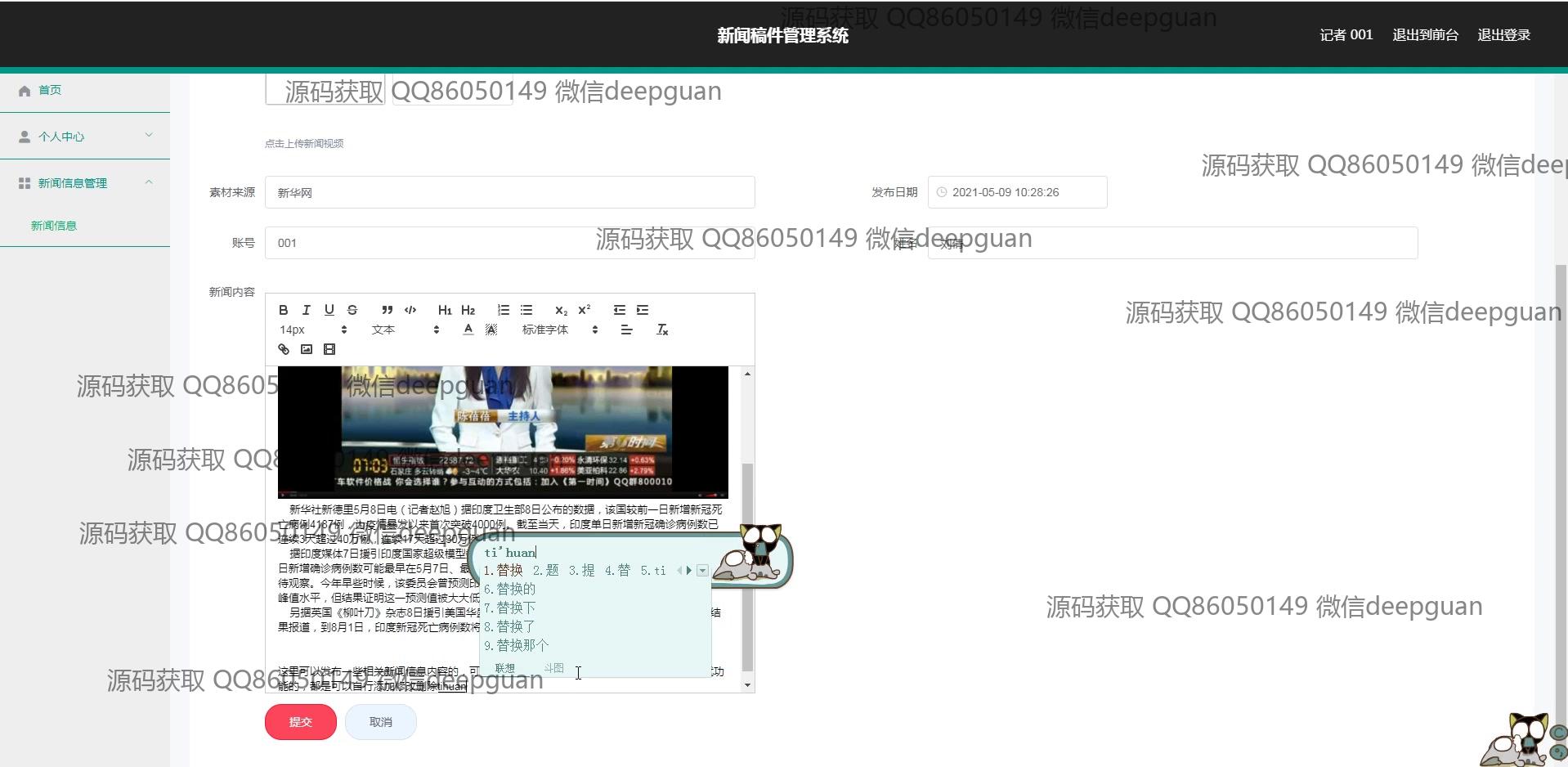Viewport: 1568px width, 767px height.
Task: Insert an image into the editor
Action: pyautogui.click(x=307, y=349)
